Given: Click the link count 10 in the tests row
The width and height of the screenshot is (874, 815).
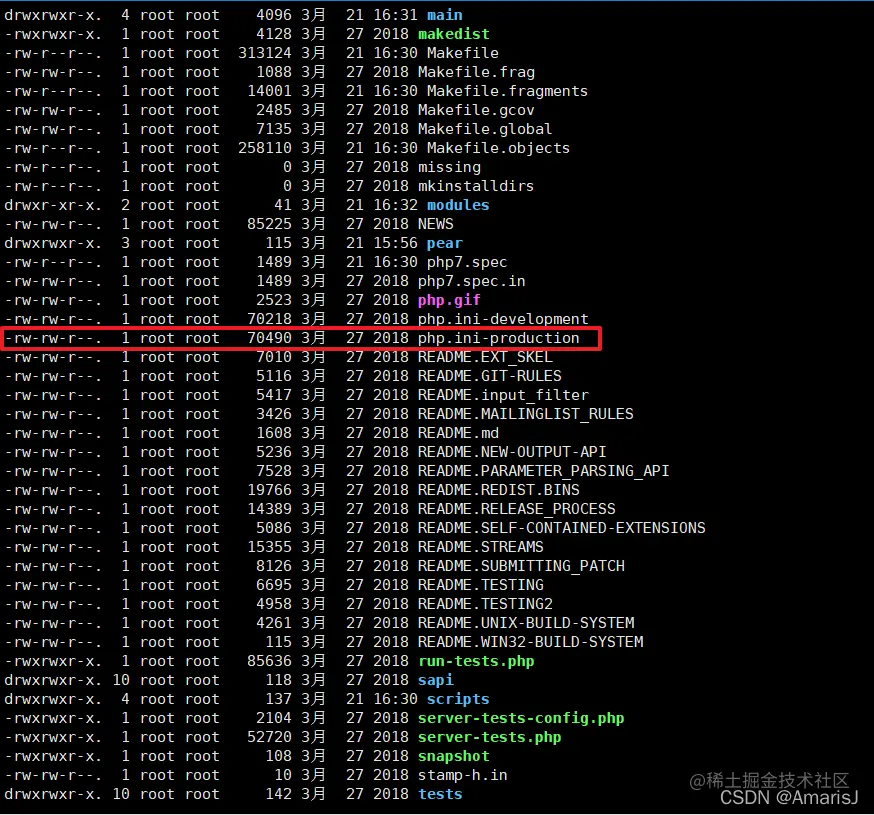Looking at the screenshot, I should click(x=121, y=794).
